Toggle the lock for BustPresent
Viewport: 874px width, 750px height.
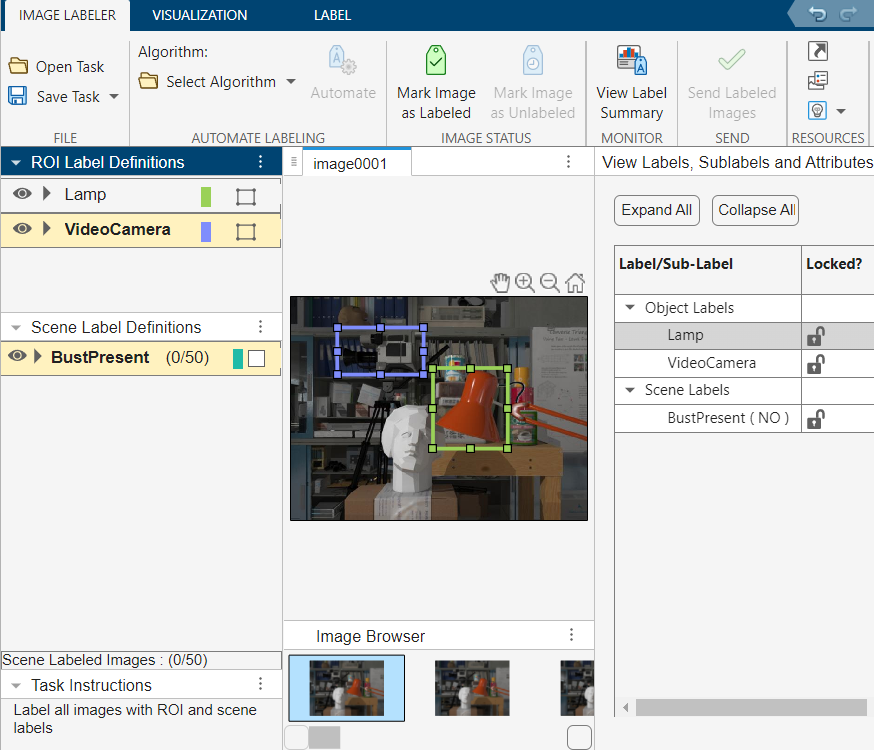tap(816, 418)
